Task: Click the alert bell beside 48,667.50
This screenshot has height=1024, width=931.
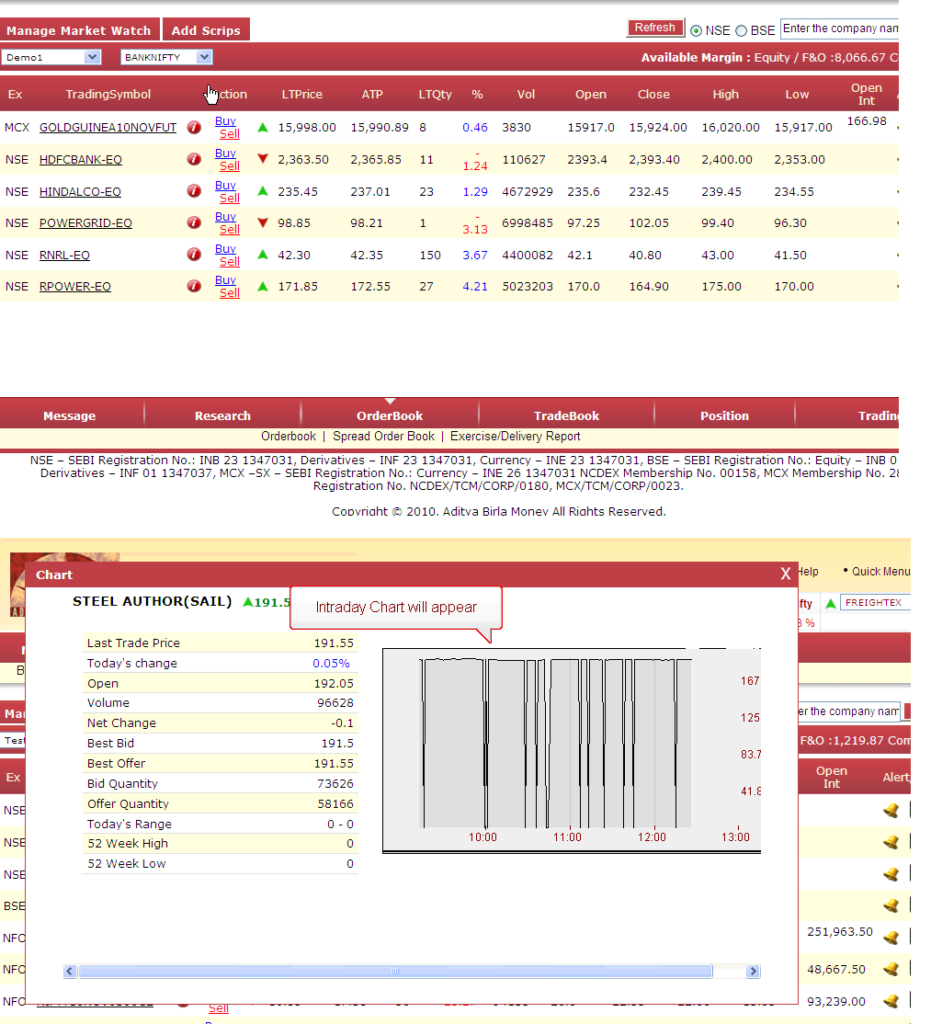Action: point(889,969)
